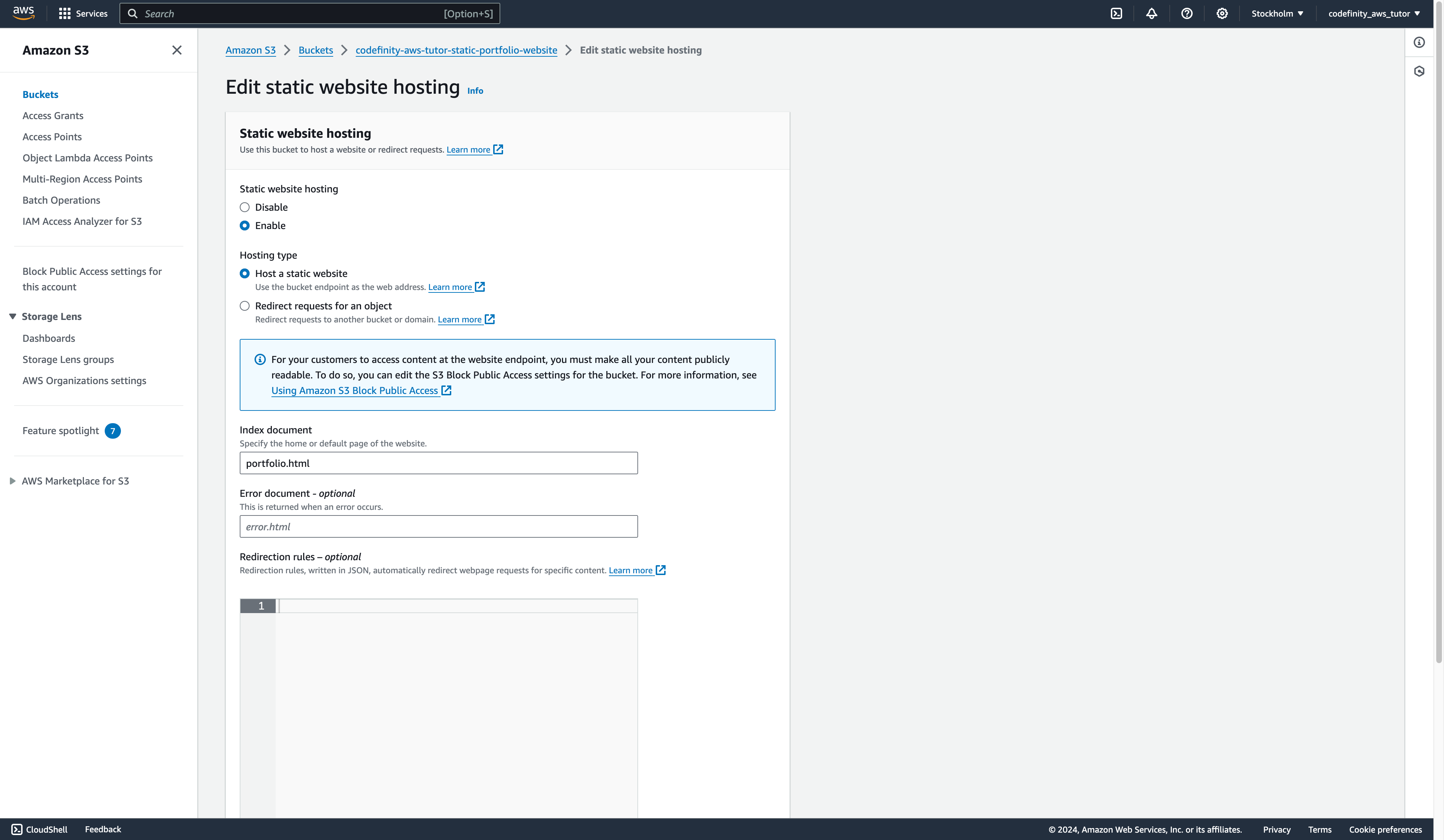The image size is (1444, 840).
Task: Click the hexagon tutorials icon on right edge
Action: (1419, 72)
